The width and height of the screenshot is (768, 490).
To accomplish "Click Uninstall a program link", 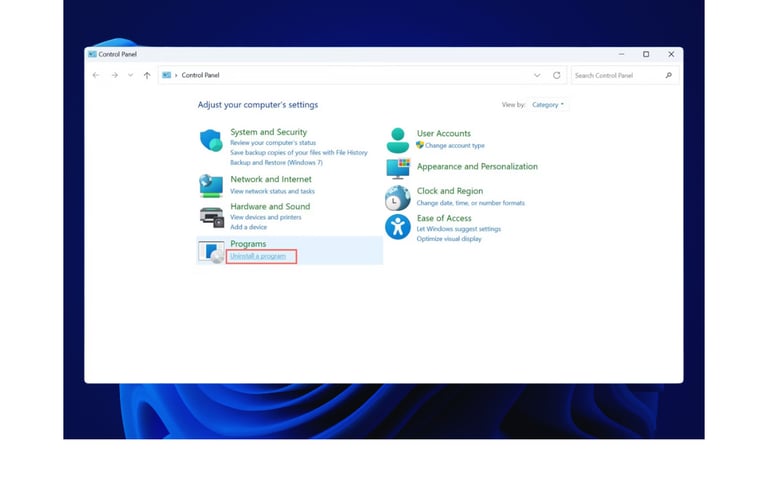I will coord(258,256).
